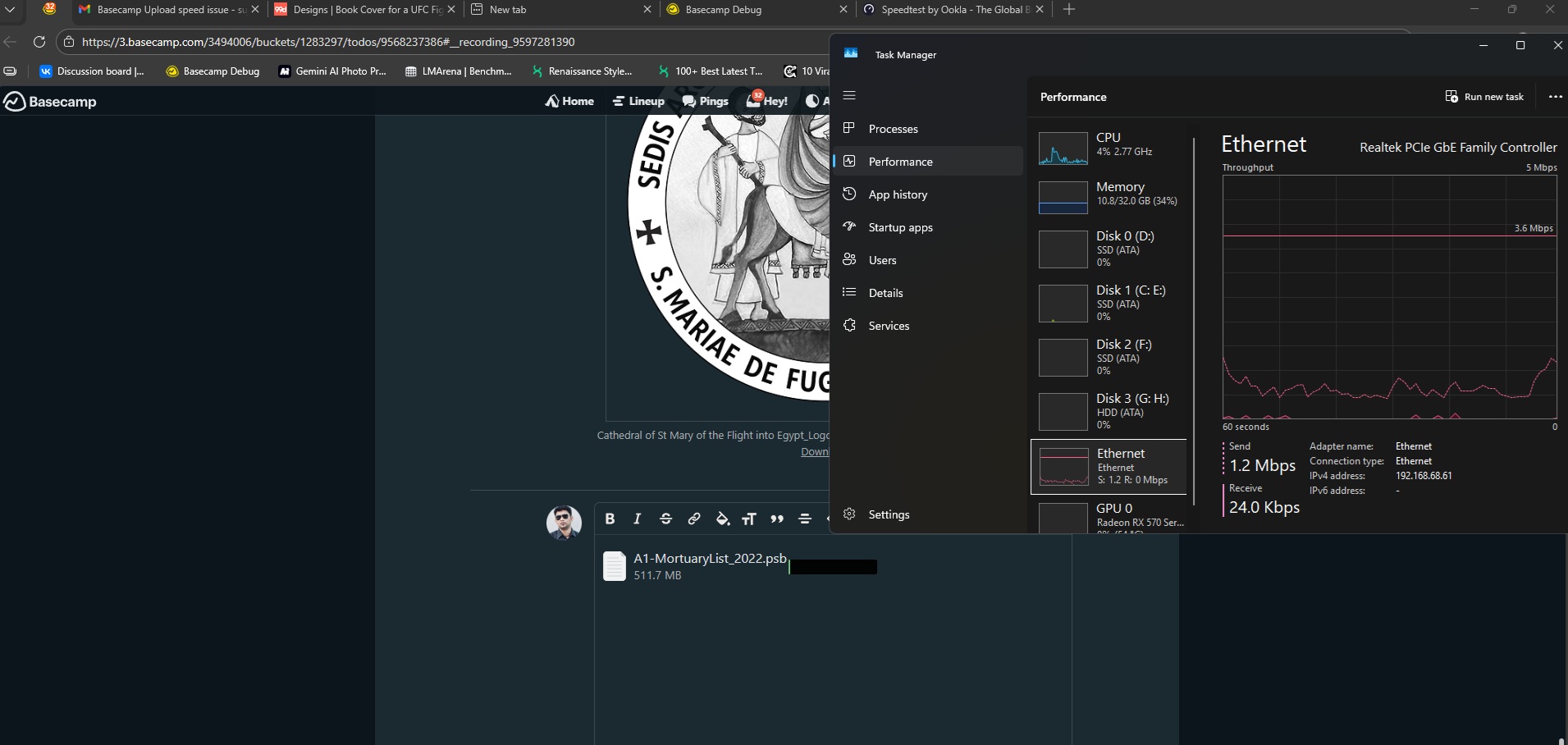Screen dimensions: 1568x745
Task: Insert a link with the chain icon
Action: 693,519
